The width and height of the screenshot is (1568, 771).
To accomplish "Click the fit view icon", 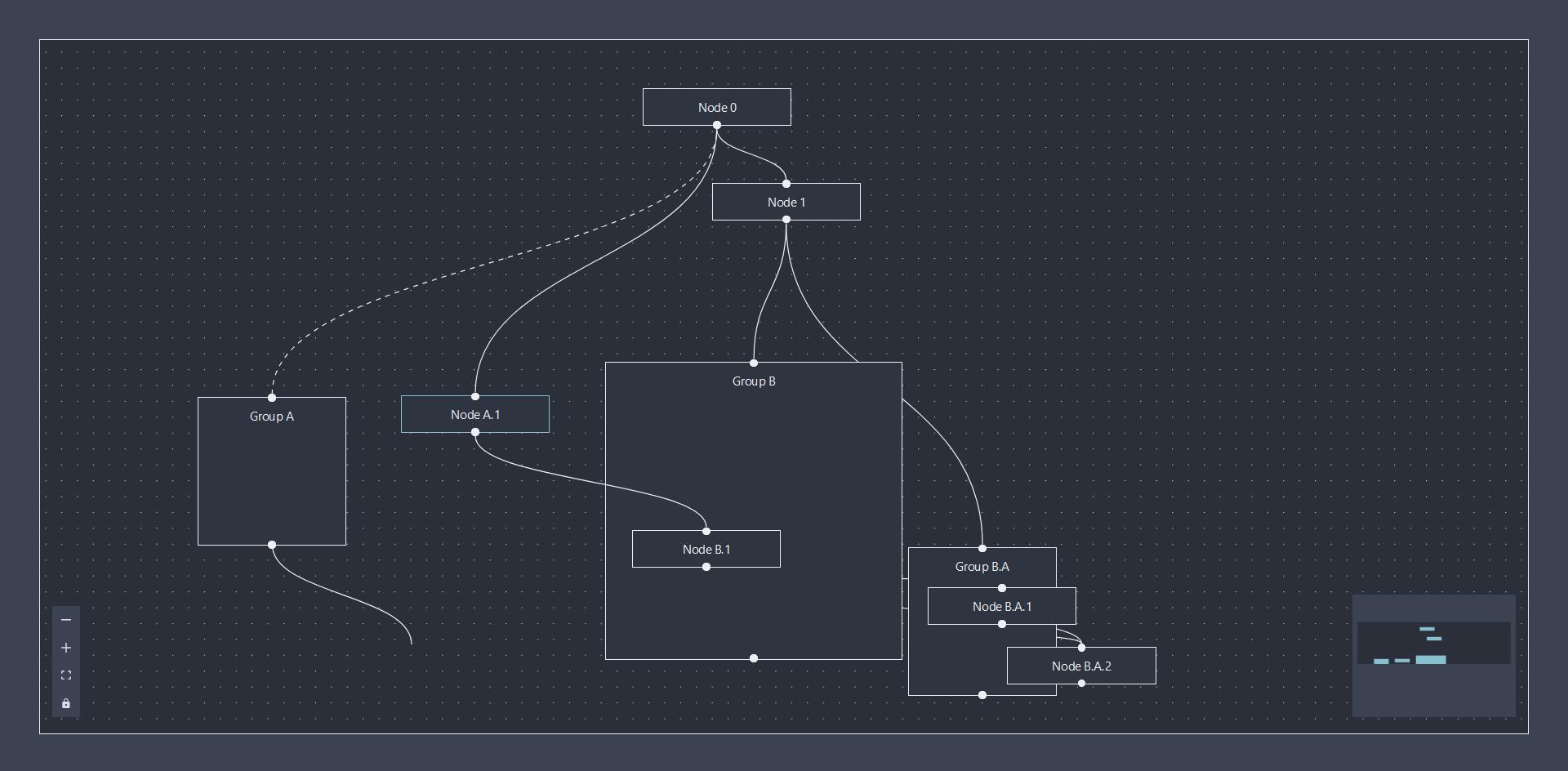I will pos(66,675).
